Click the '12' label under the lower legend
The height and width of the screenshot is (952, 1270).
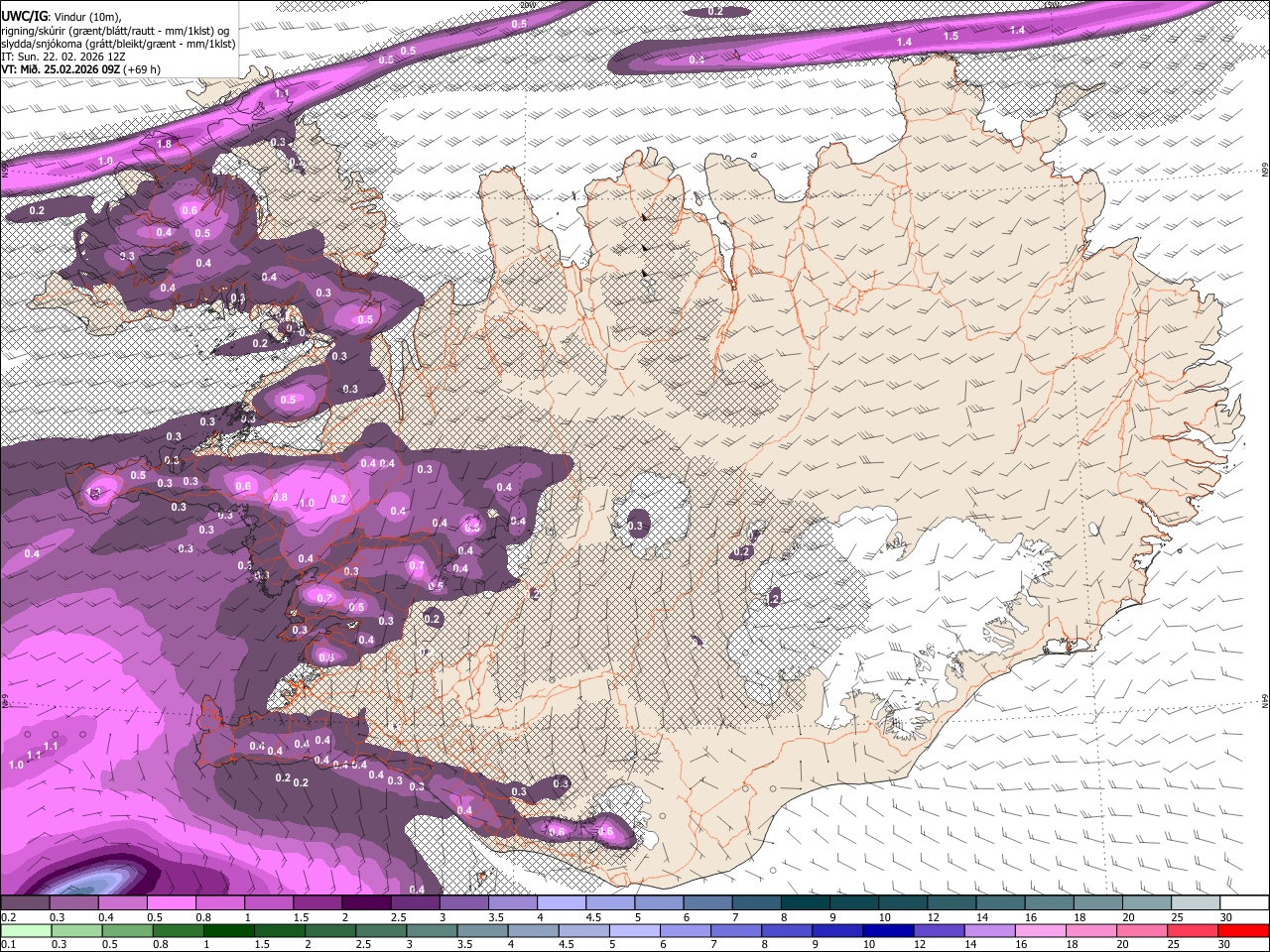[920, 944]
